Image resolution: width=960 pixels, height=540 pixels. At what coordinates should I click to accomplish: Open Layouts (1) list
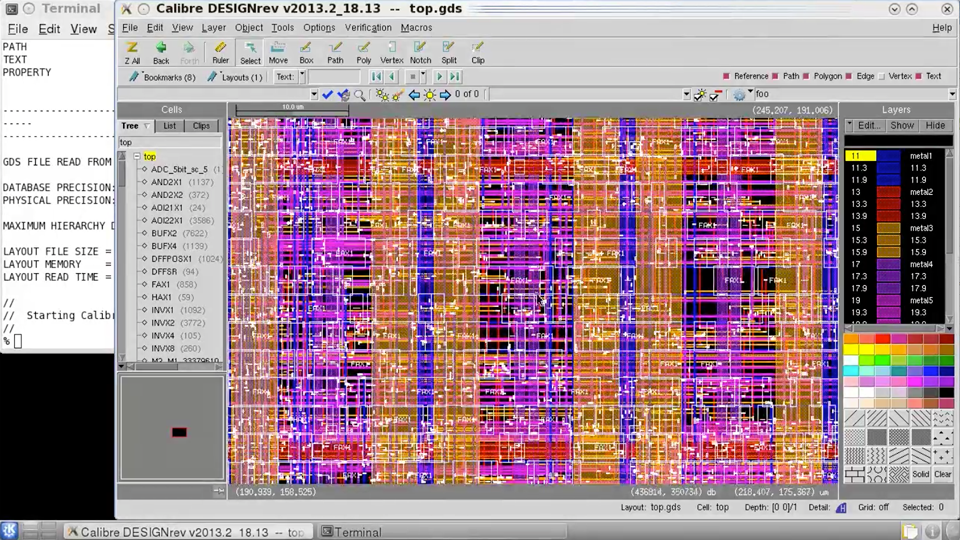point(234,77)
